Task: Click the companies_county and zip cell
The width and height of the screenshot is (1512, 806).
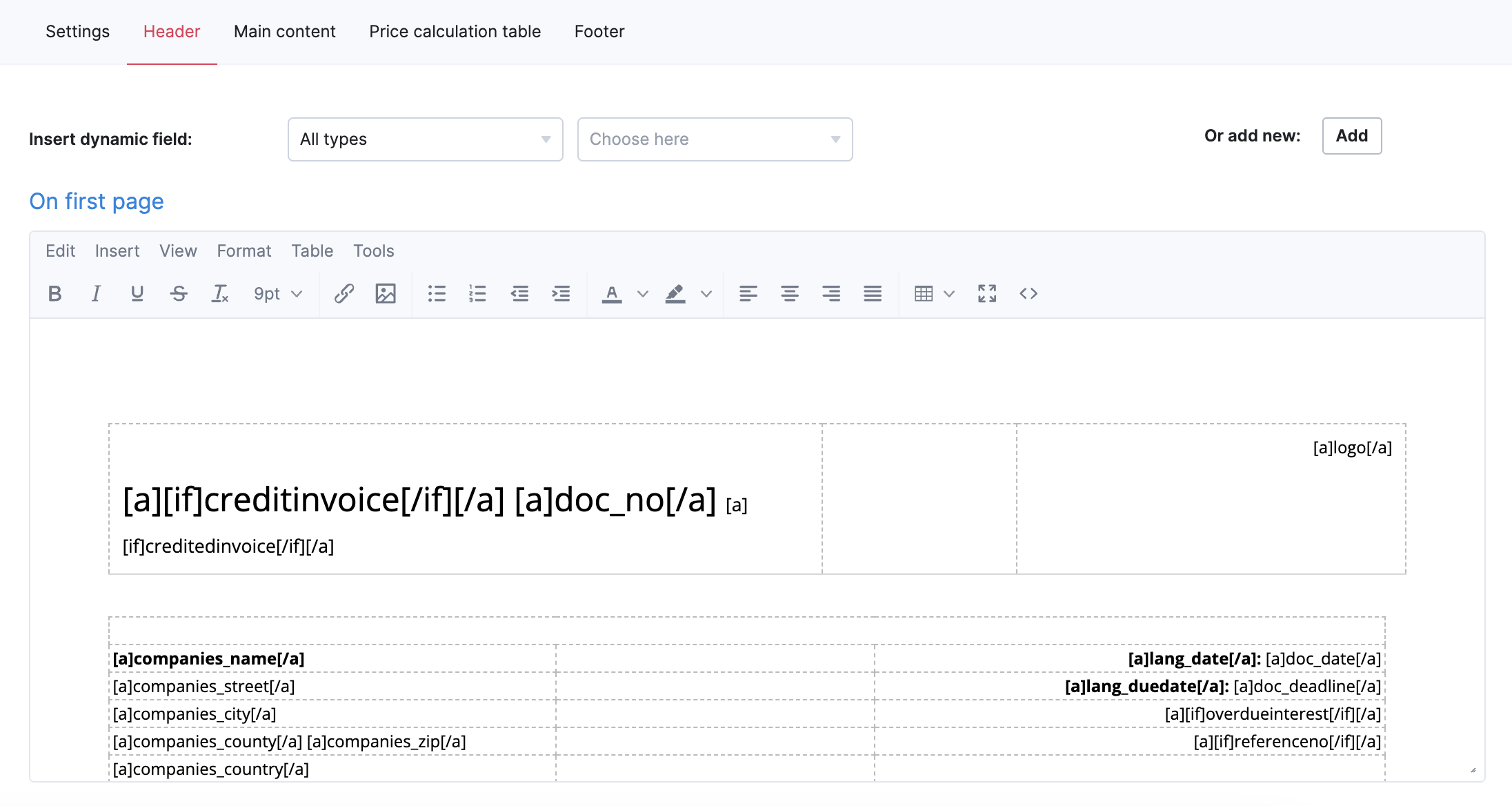Action: [332, 742]
